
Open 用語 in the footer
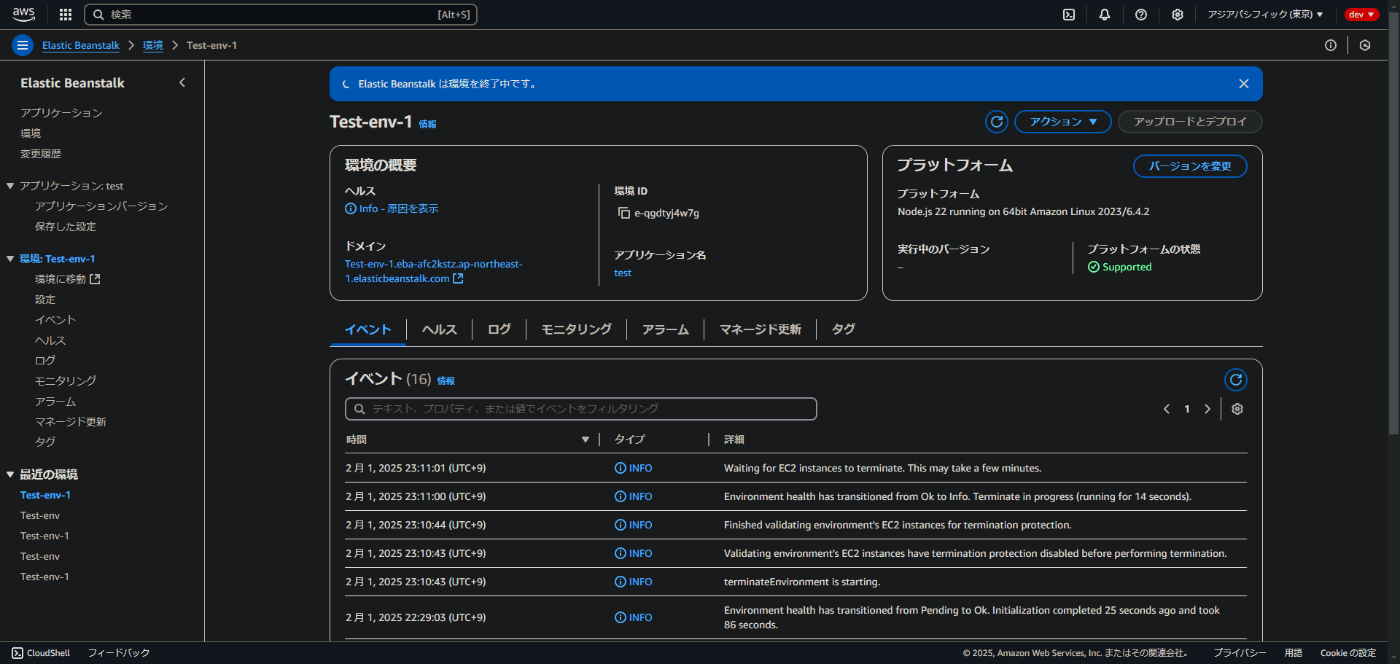coord(1293,653)
